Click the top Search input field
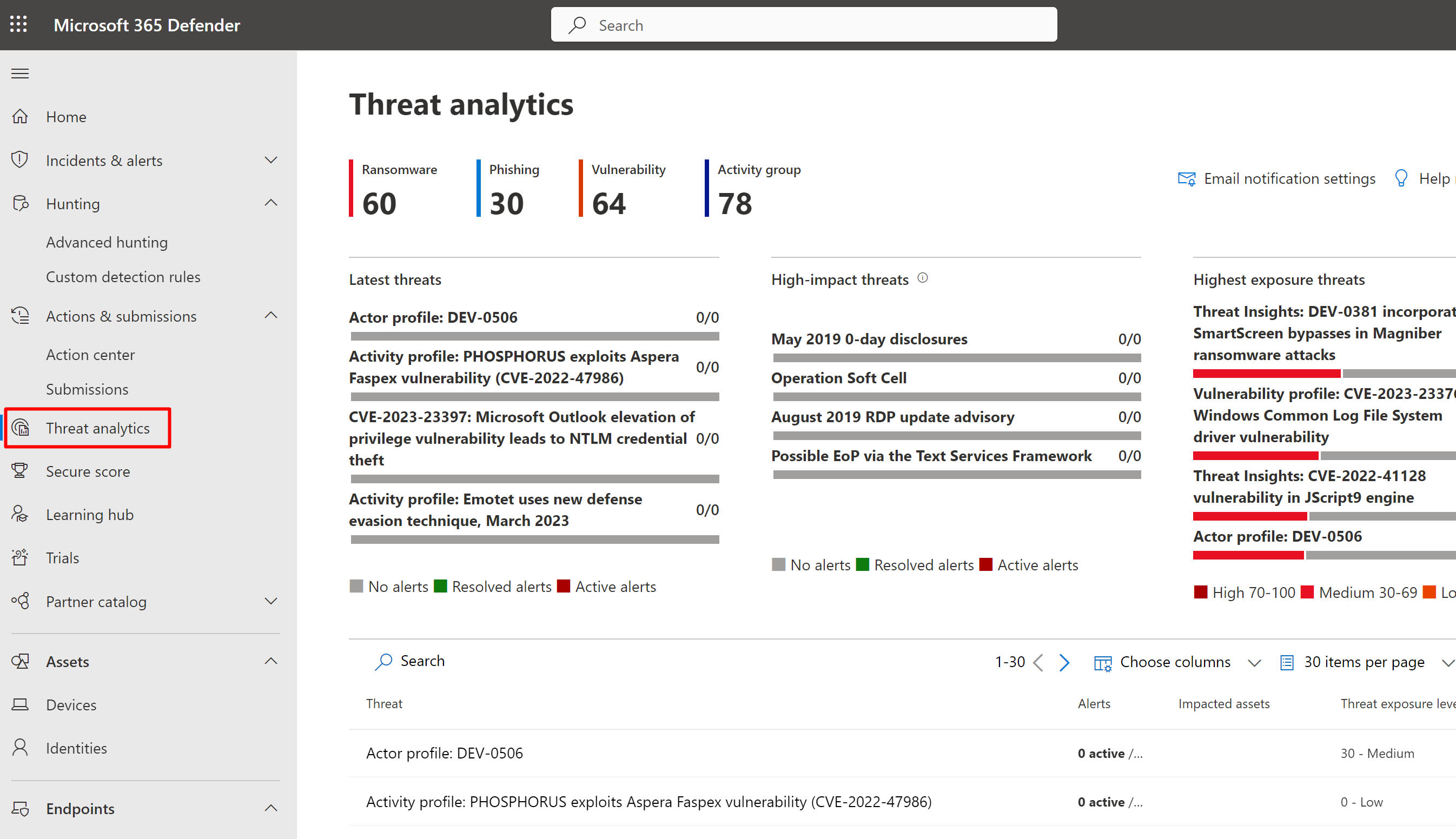The image size is (1456, 839). tap(804, 25)
